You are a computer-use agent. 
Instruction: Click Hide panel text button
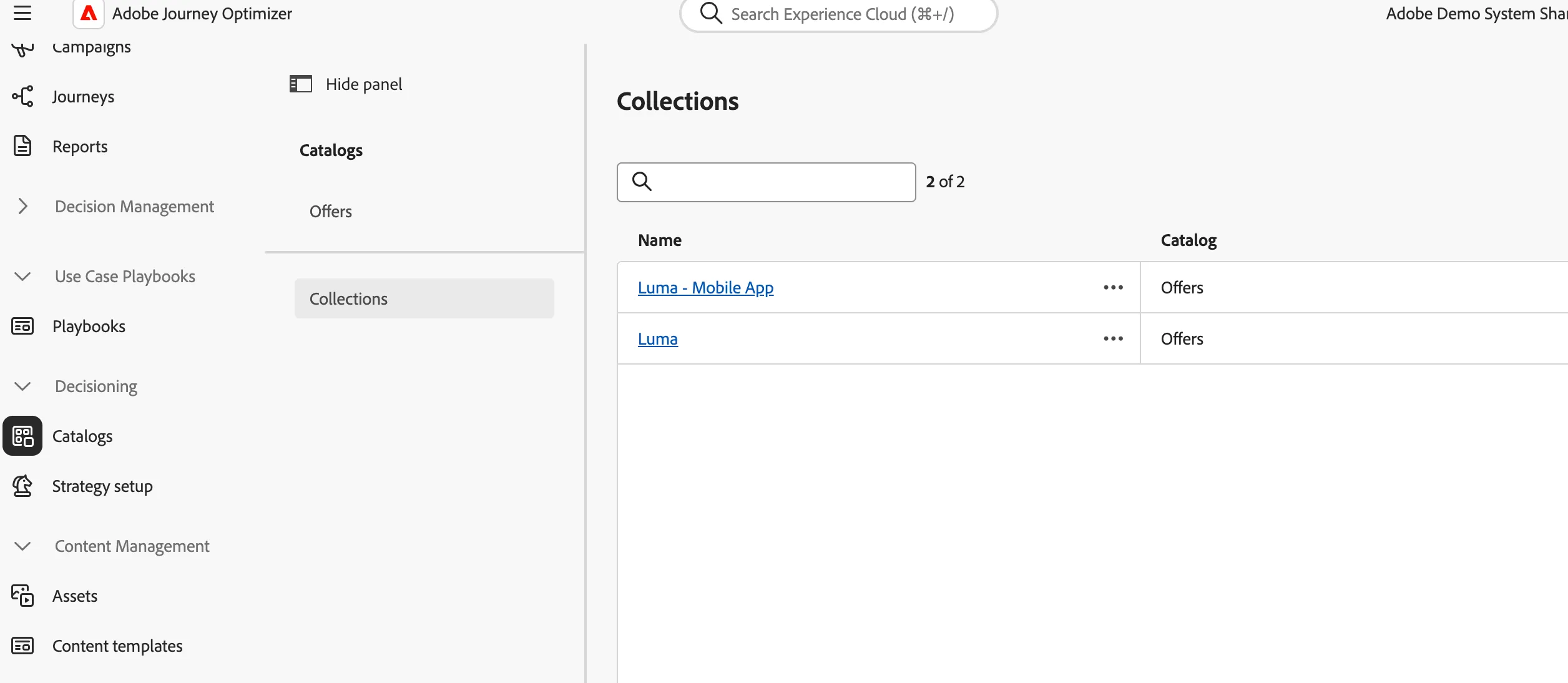click(x=364, y=84)
